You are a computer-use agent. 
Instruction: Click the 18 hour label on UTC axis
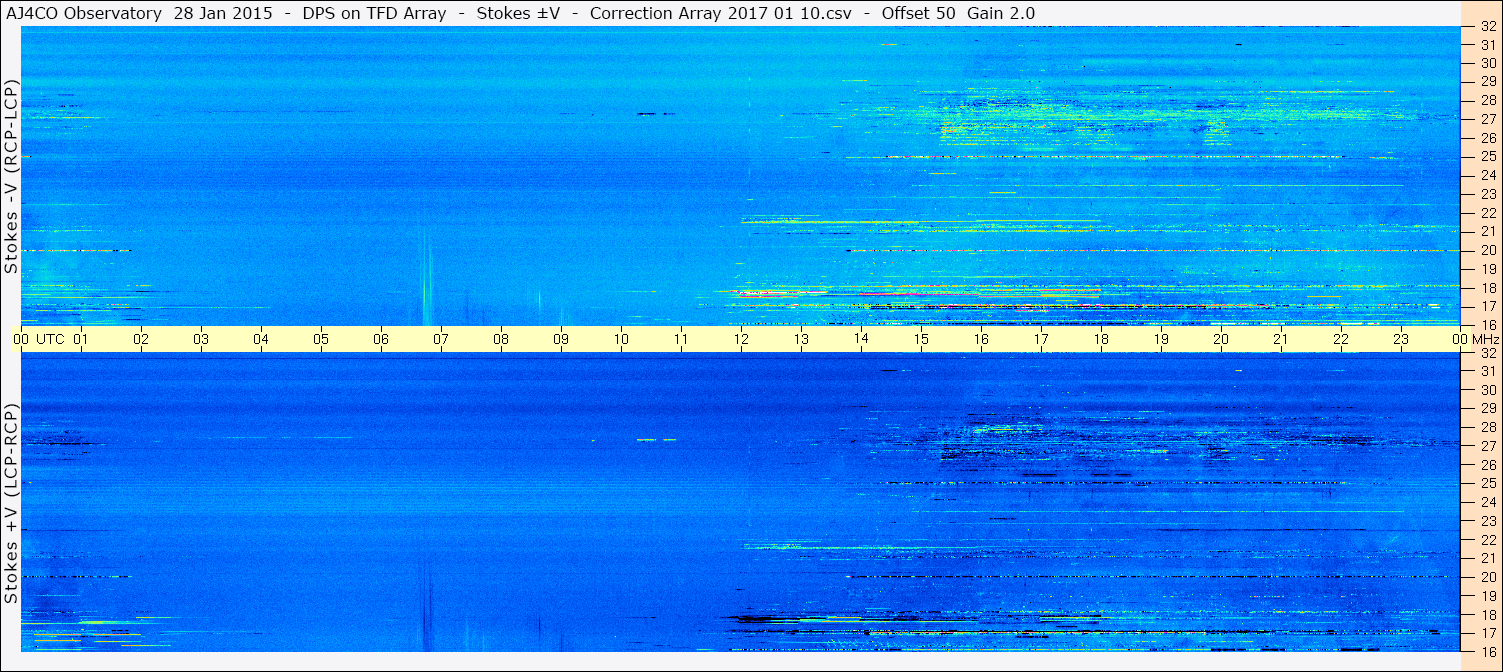point(1101,339)
